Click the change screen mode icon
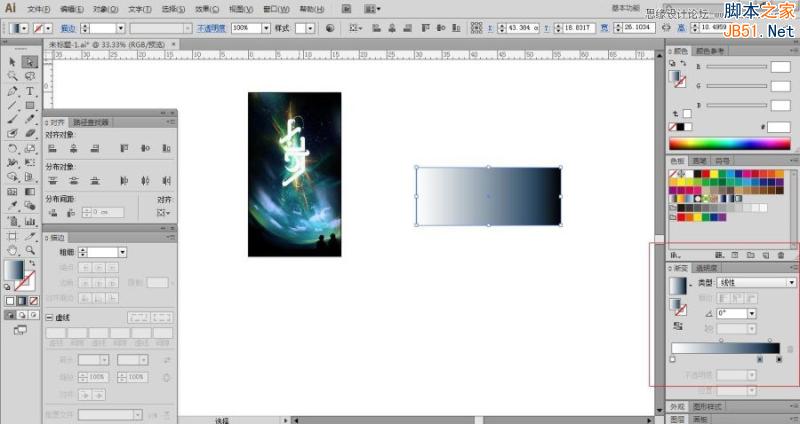Image resolution: width=800 pixels, height=424 pixels. pos(20,330)
